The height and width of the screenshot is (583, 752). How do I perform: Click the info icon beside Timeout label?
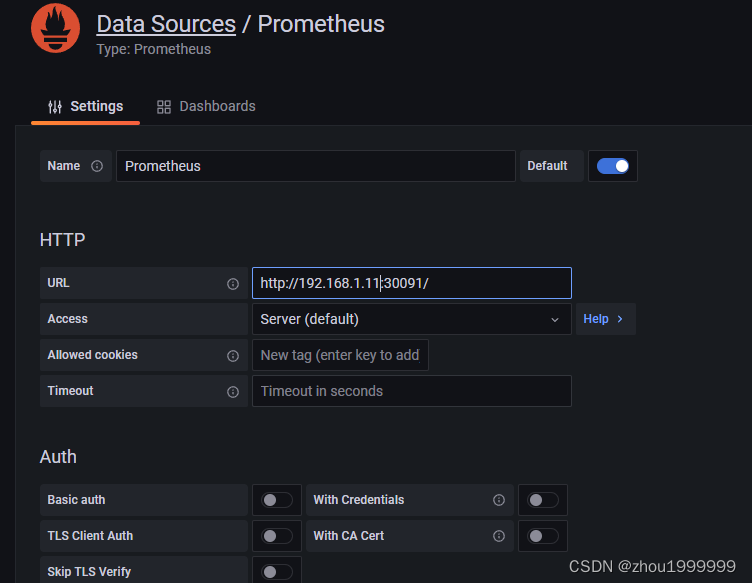(x=233, y=392)
